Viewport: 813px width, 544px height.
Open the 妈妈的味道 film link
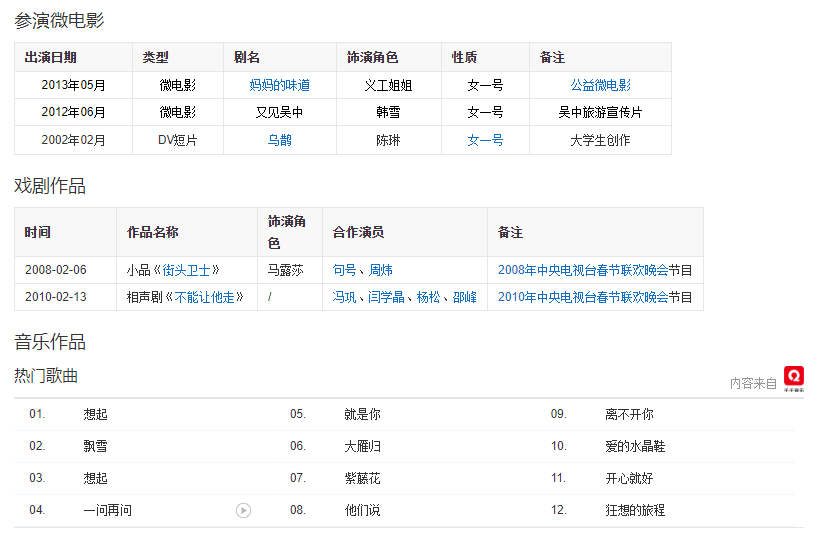tap(279, 85)
